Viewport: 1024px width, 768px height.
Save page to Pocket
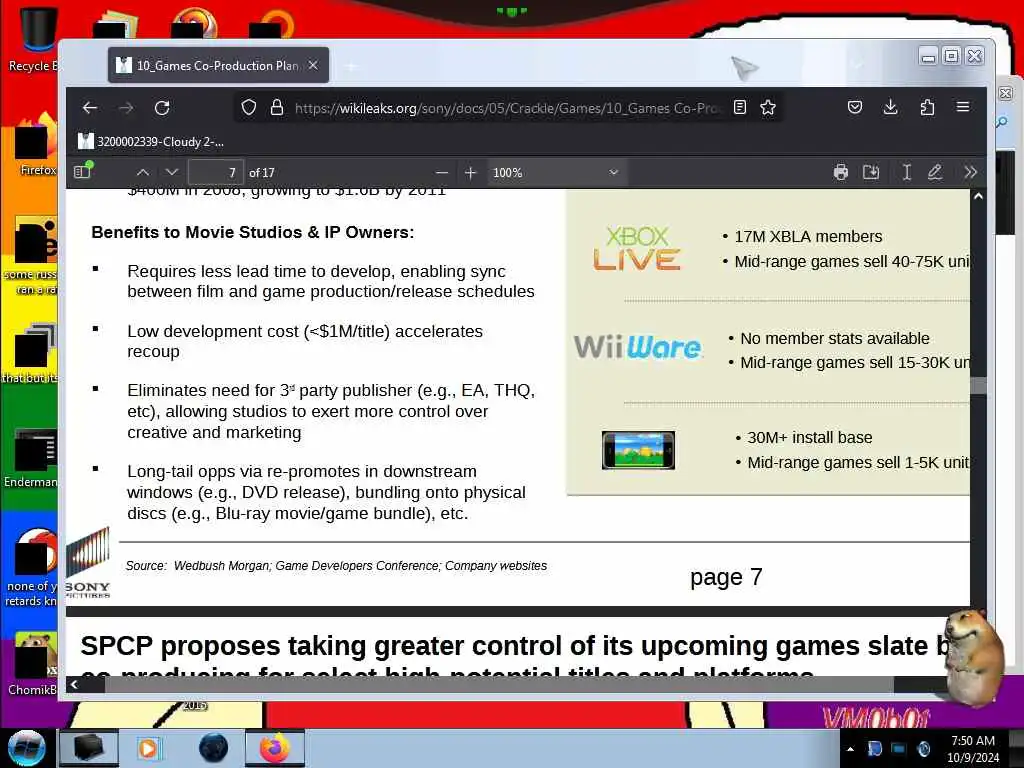coord(855,107)
